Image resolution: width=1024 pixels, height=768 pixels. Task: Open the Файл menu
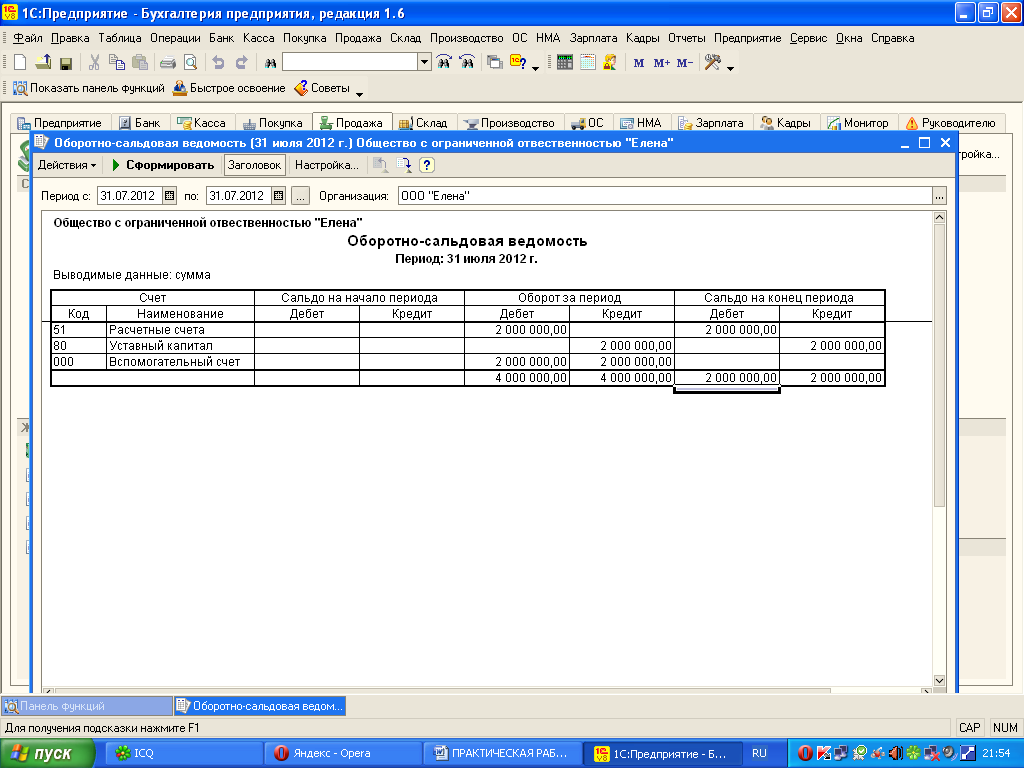coord(28,39)
